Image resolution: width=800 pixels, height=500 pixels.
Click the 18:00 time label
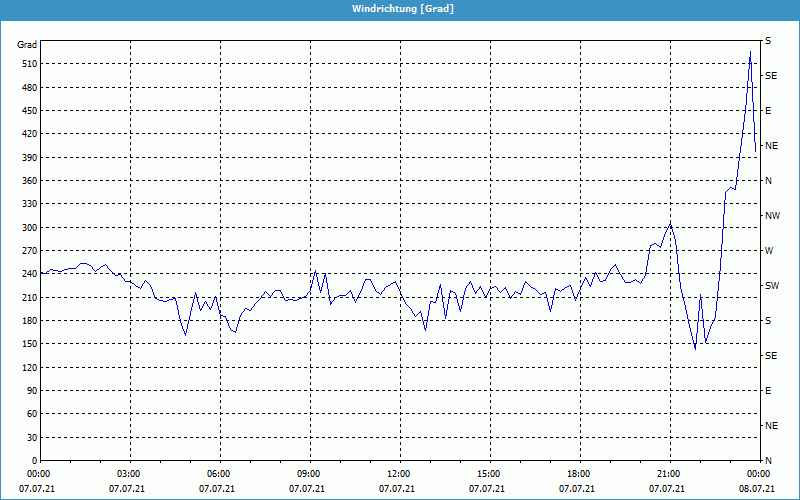tap(579, 474)
